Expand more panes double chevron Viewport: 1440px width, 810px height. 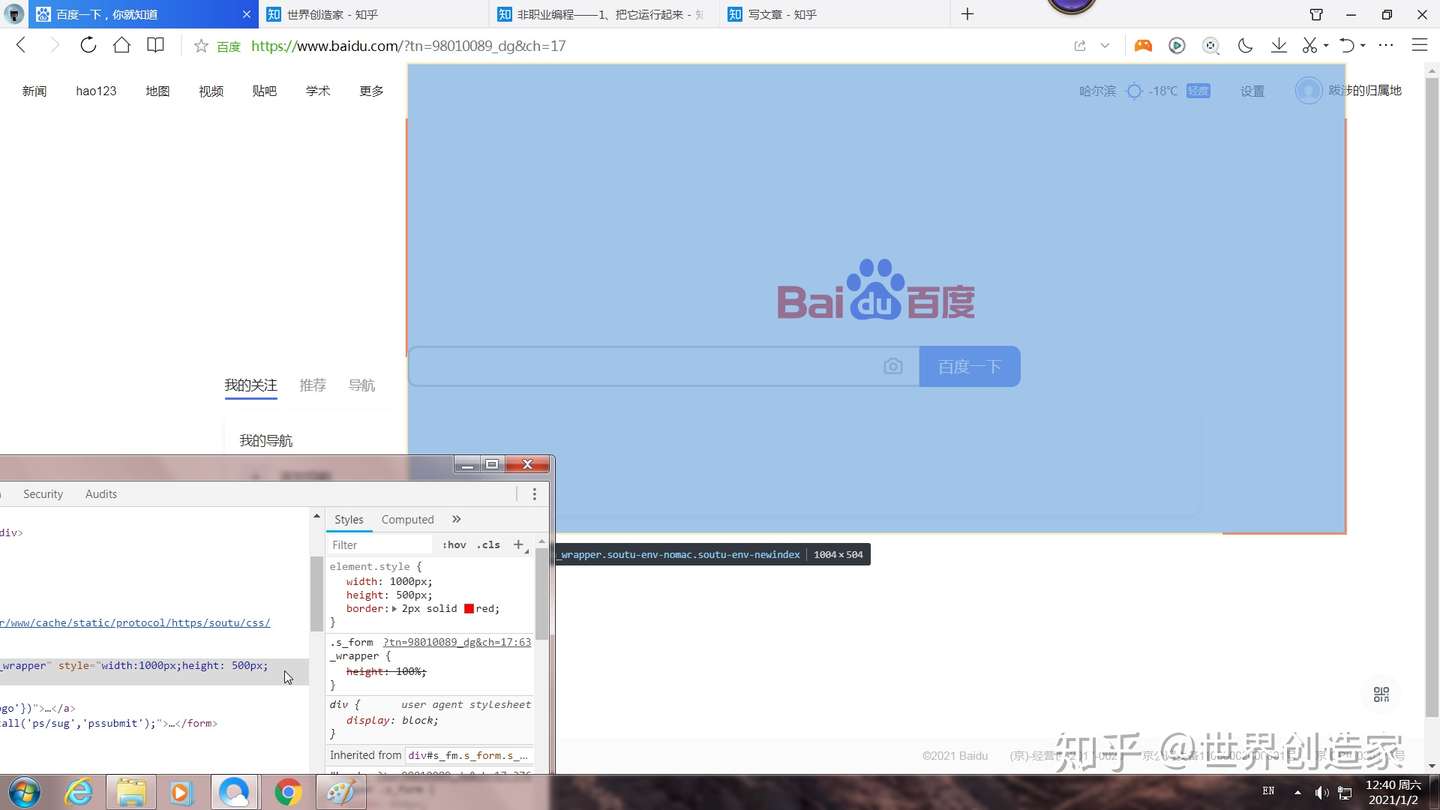[x=457, y=519]
